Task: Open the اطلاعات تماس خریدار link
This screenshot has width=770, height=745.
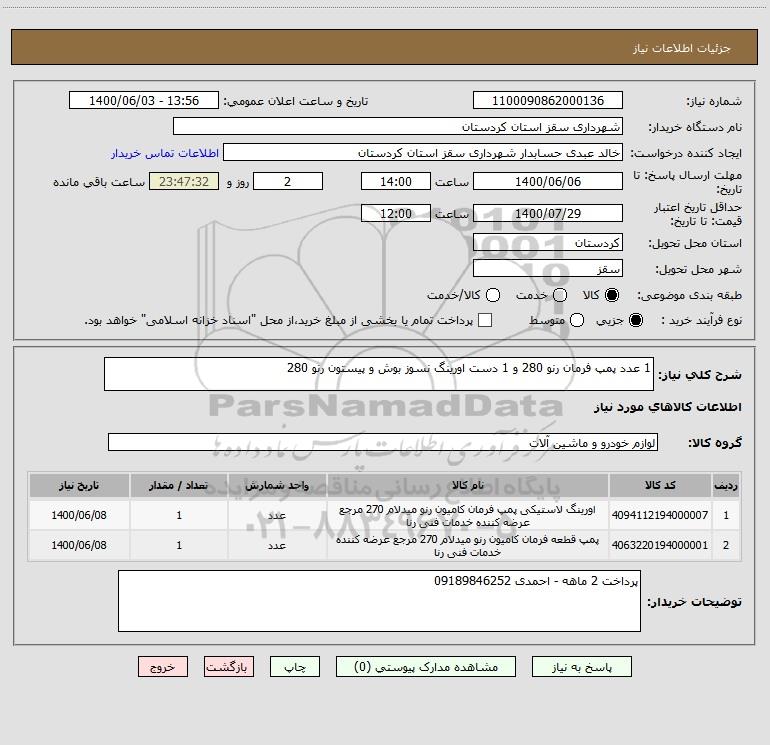Action: pyautogui.click(x=165, y=153)
